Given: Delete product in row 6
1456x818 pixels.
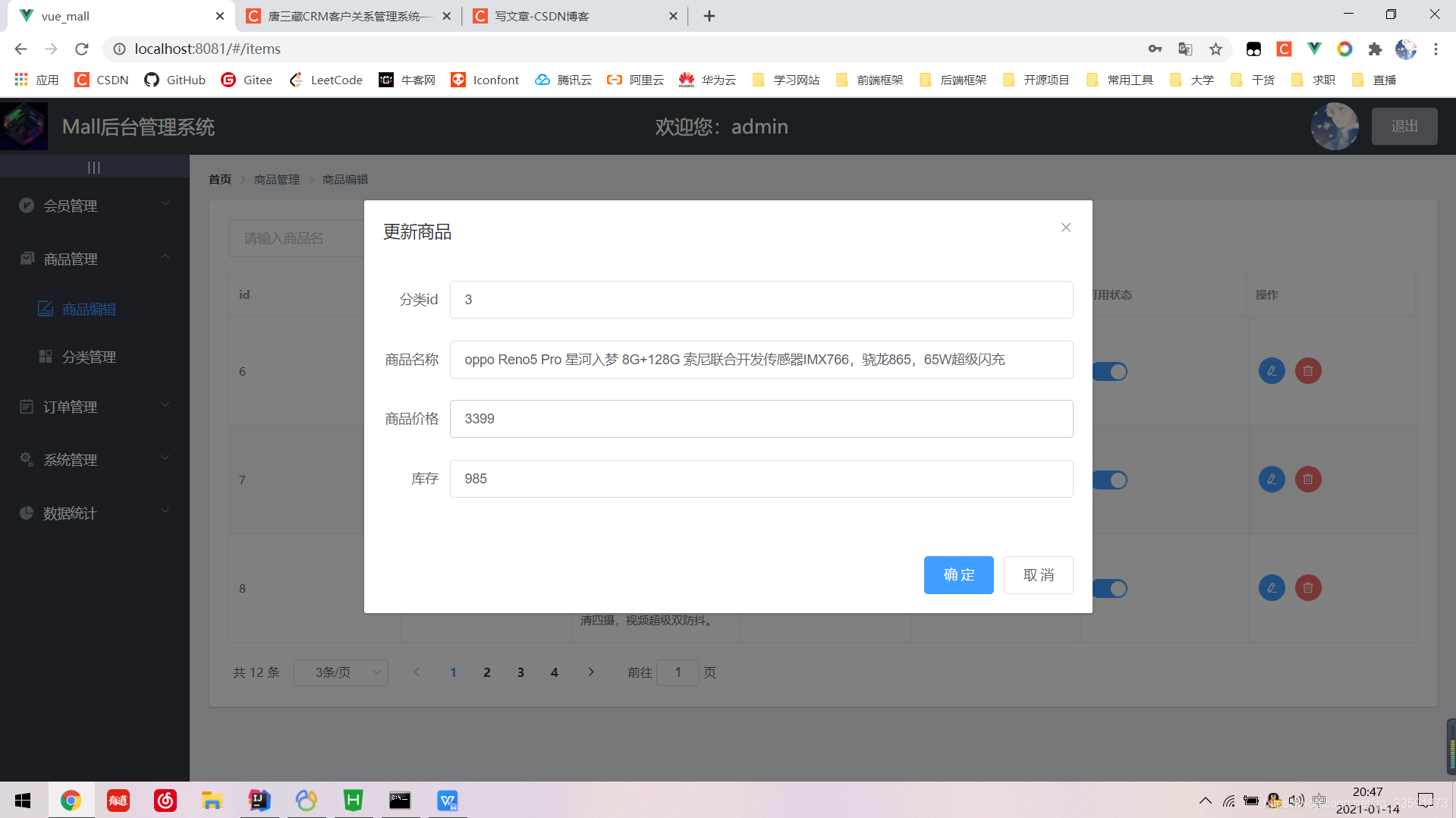Looking at the screenshot, I should pyautogui.click(x=1308, y=371).
